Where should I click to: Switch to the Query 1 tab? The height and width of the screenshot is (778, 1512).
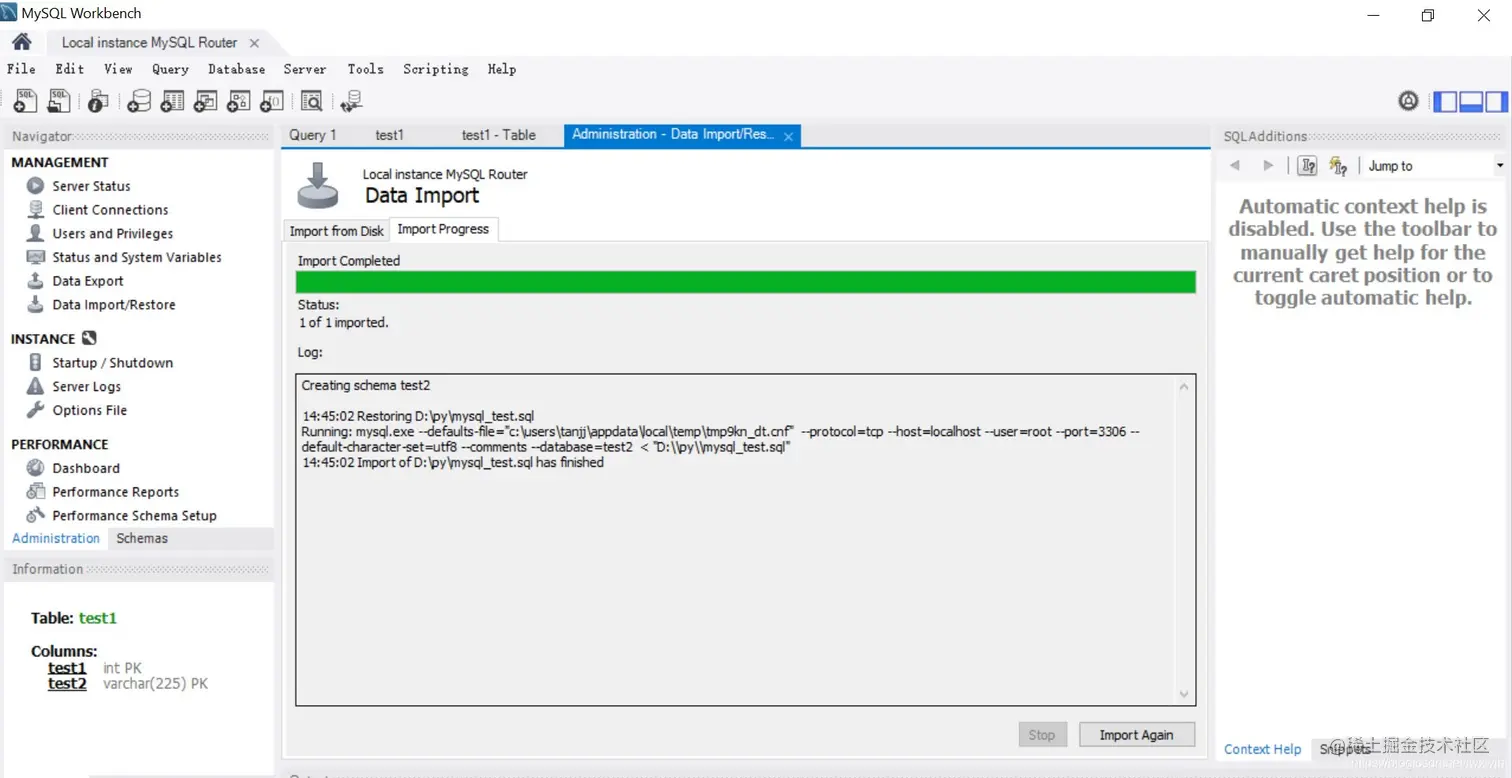(x=313, y=135)
